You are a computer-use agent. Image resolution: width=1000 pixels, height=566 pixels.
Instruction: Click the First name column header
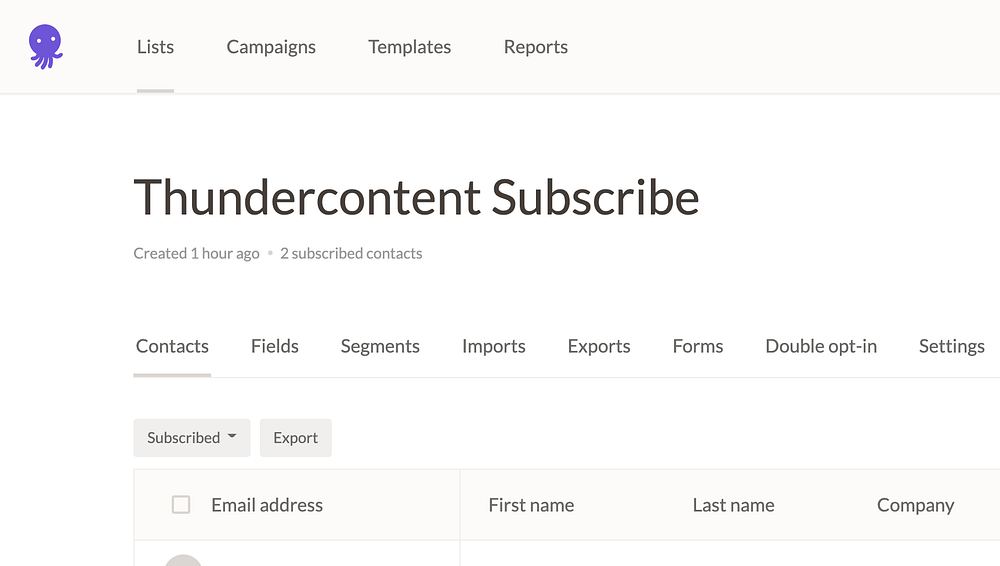coord(531,505)
